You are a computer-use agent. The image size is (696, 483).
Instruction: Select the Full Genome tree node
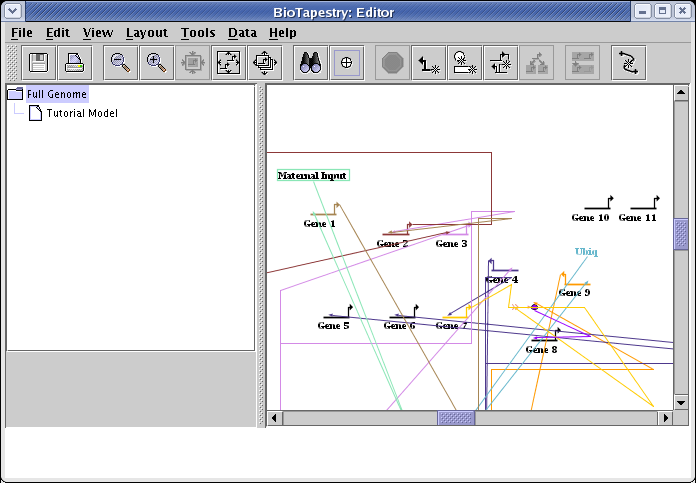57,94
